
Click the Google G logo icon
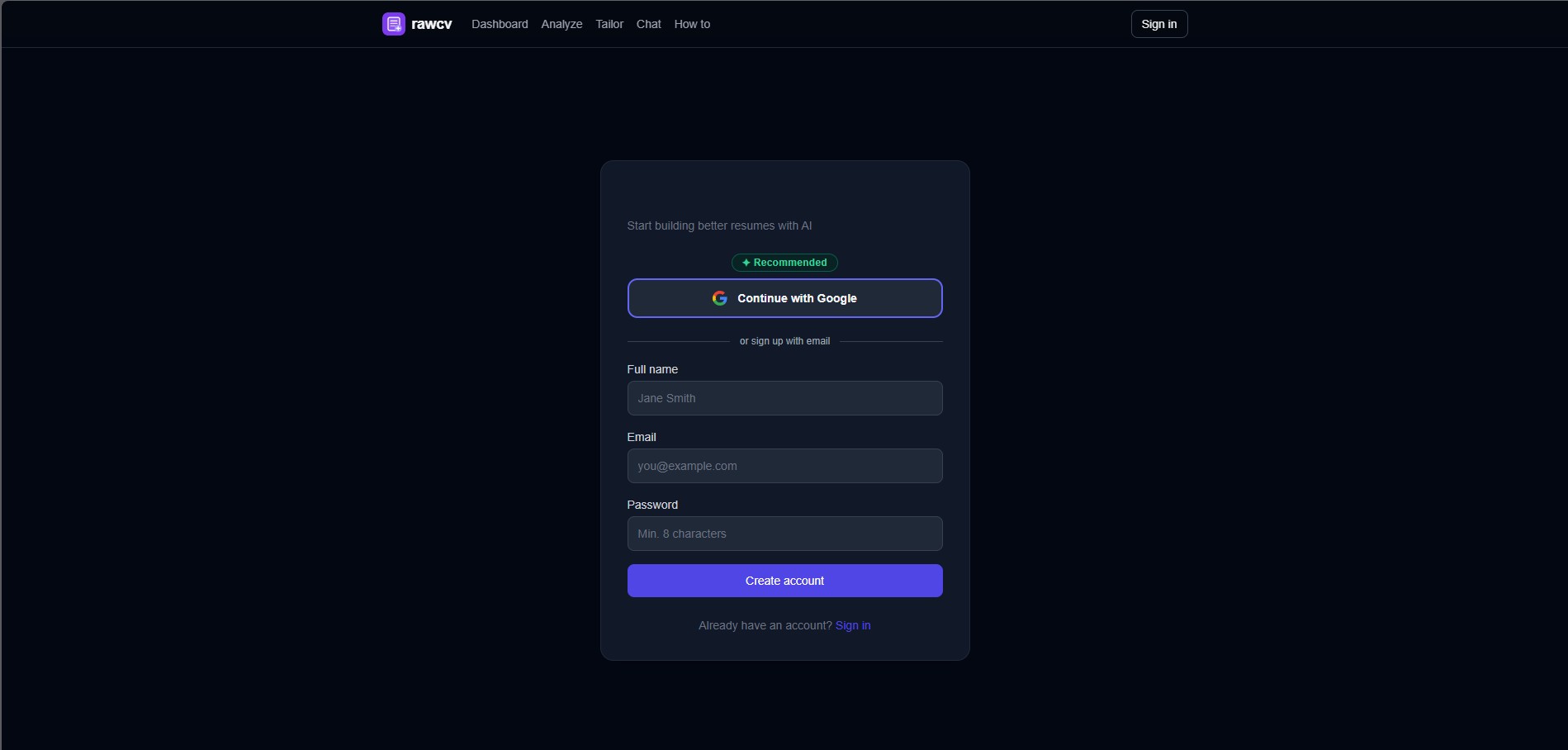pyautogui.click(x=720, y=298)
